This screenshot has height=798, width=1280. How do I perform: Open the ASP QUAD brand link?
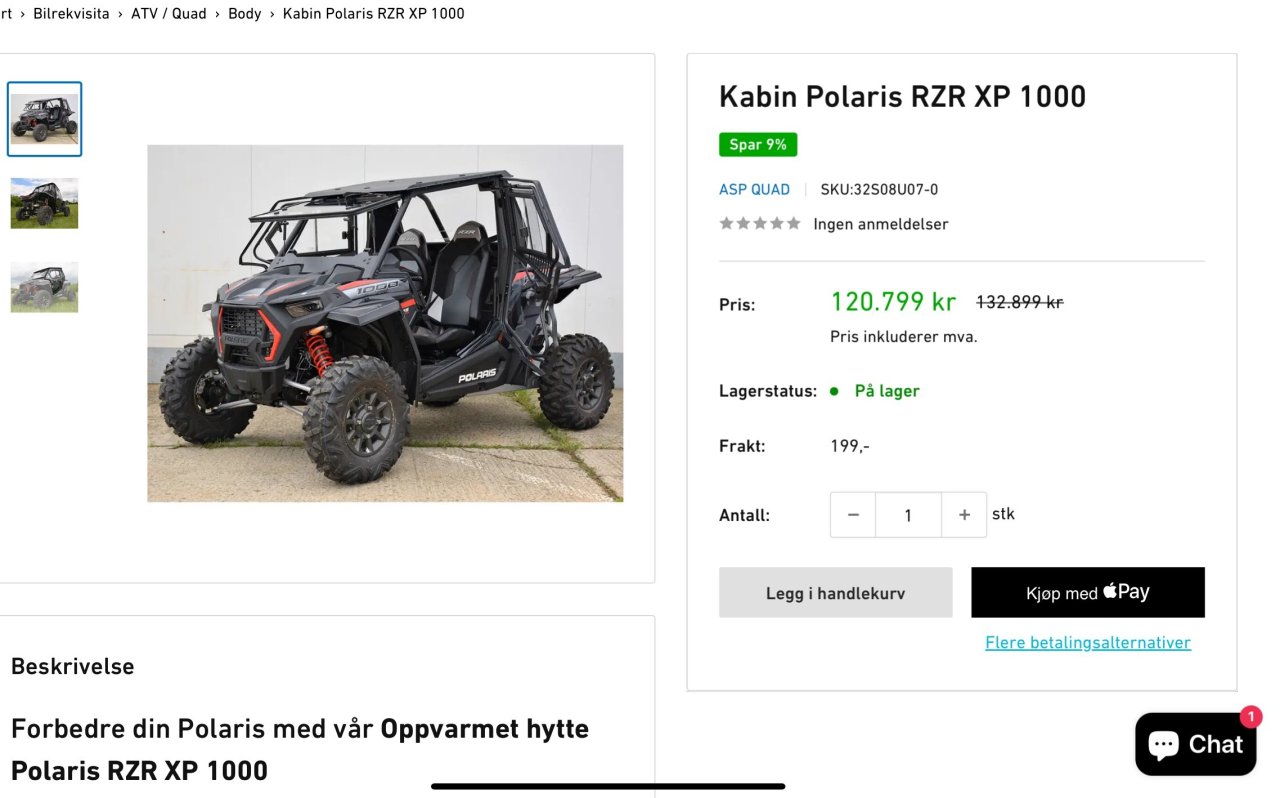(x=754, y=189)
